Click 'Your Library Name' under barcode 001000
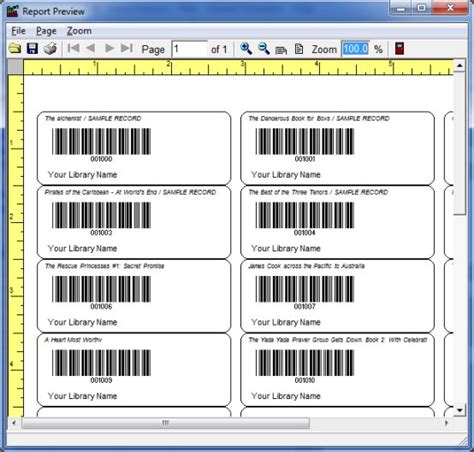 pos(82,175)
